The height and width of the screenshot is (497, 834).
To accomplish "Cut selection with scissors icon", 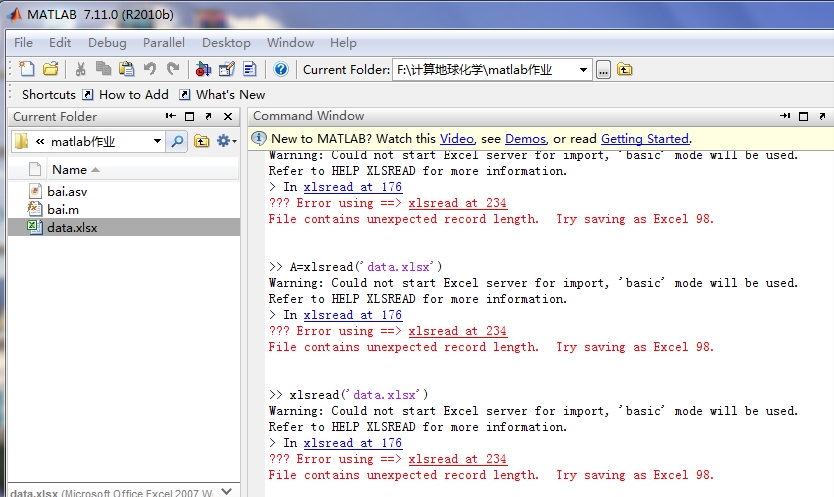I will (80, 69).
